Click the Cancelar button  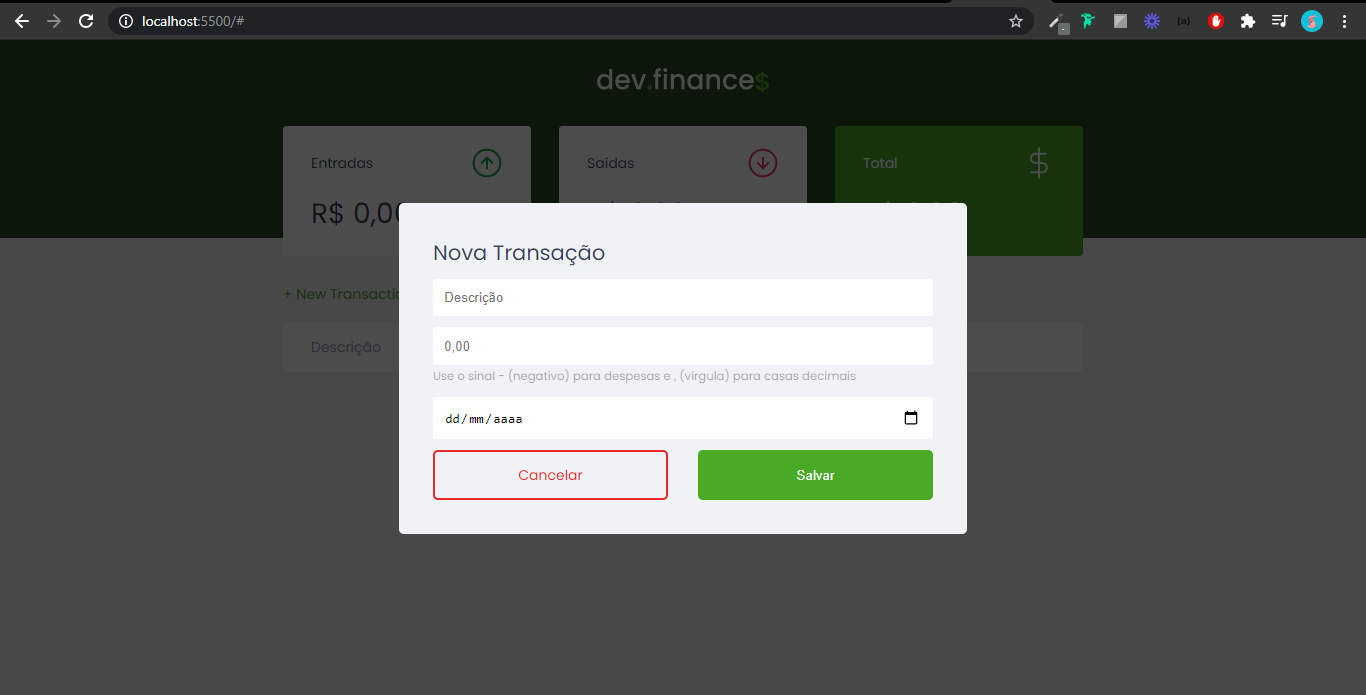pyautogui.click(x=550, y=475)
